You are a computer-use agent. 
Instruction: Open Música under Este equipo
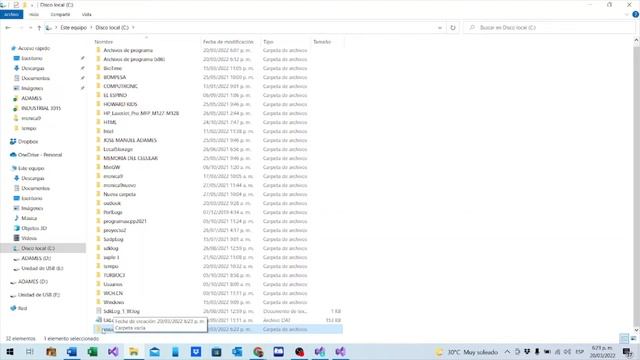pos(29,218)
